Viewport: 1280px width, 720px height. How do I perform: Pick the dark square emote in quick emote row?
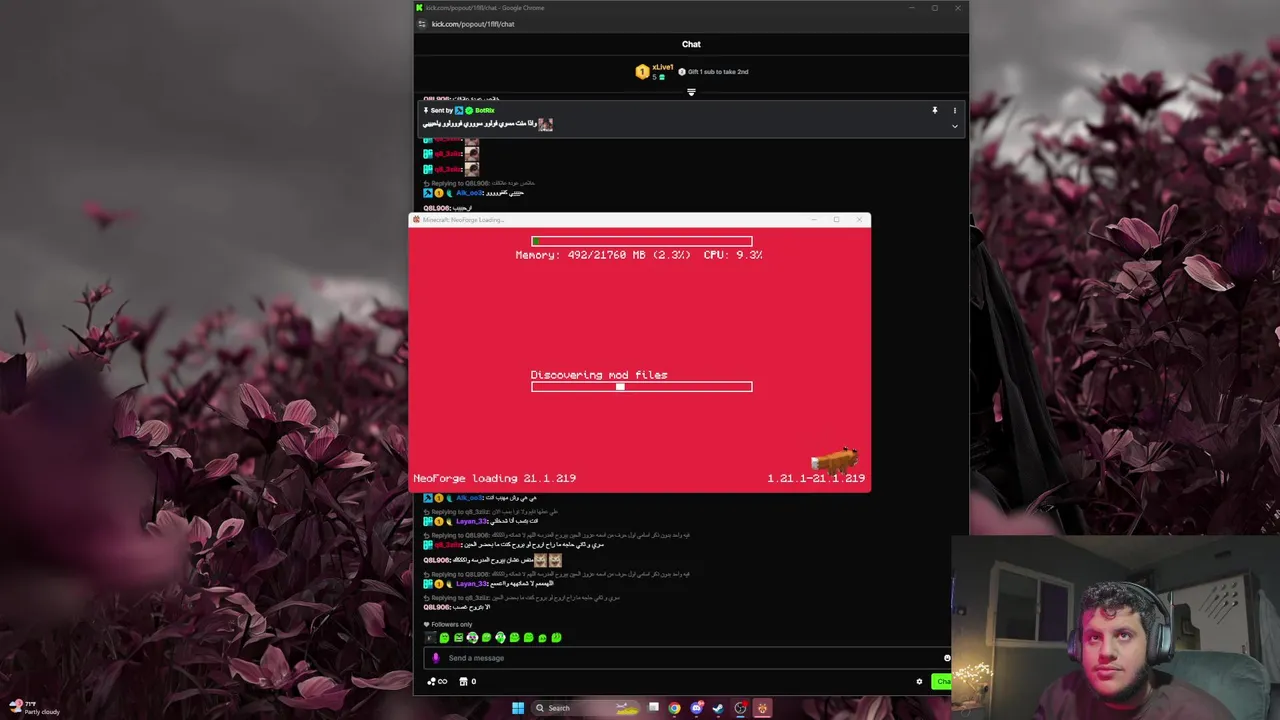pos(430,638)
